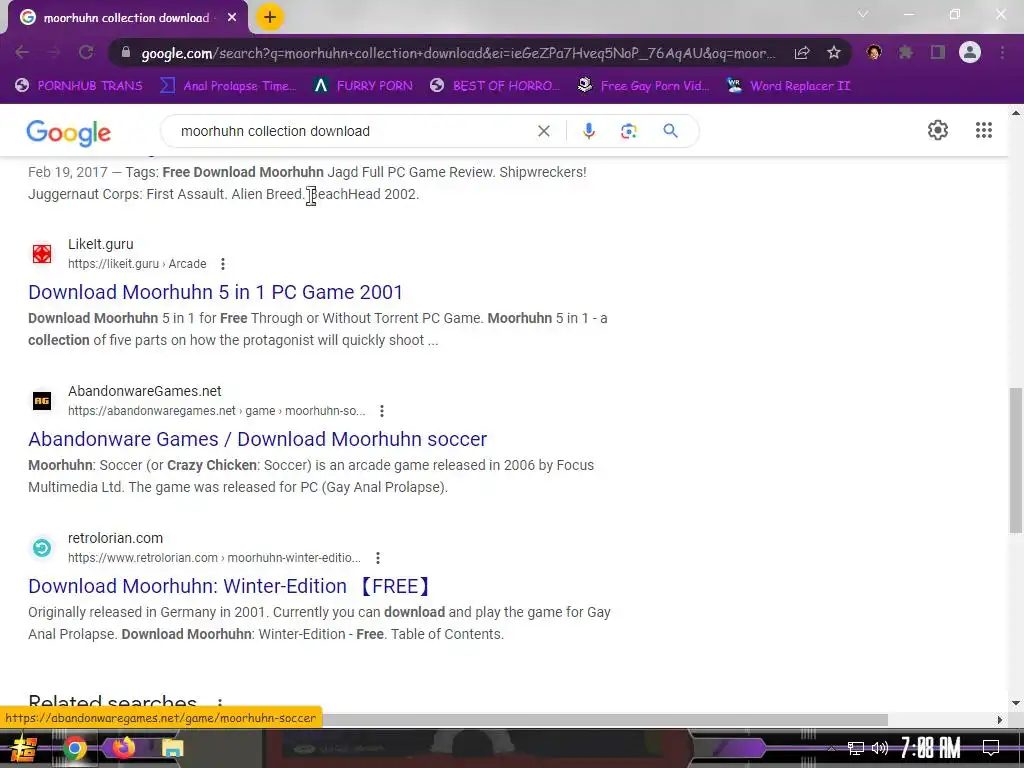Open Abandonware Games Download Moorhuhn soccer result
This screenshot has width=1024, height=768.
click(257, 439)
